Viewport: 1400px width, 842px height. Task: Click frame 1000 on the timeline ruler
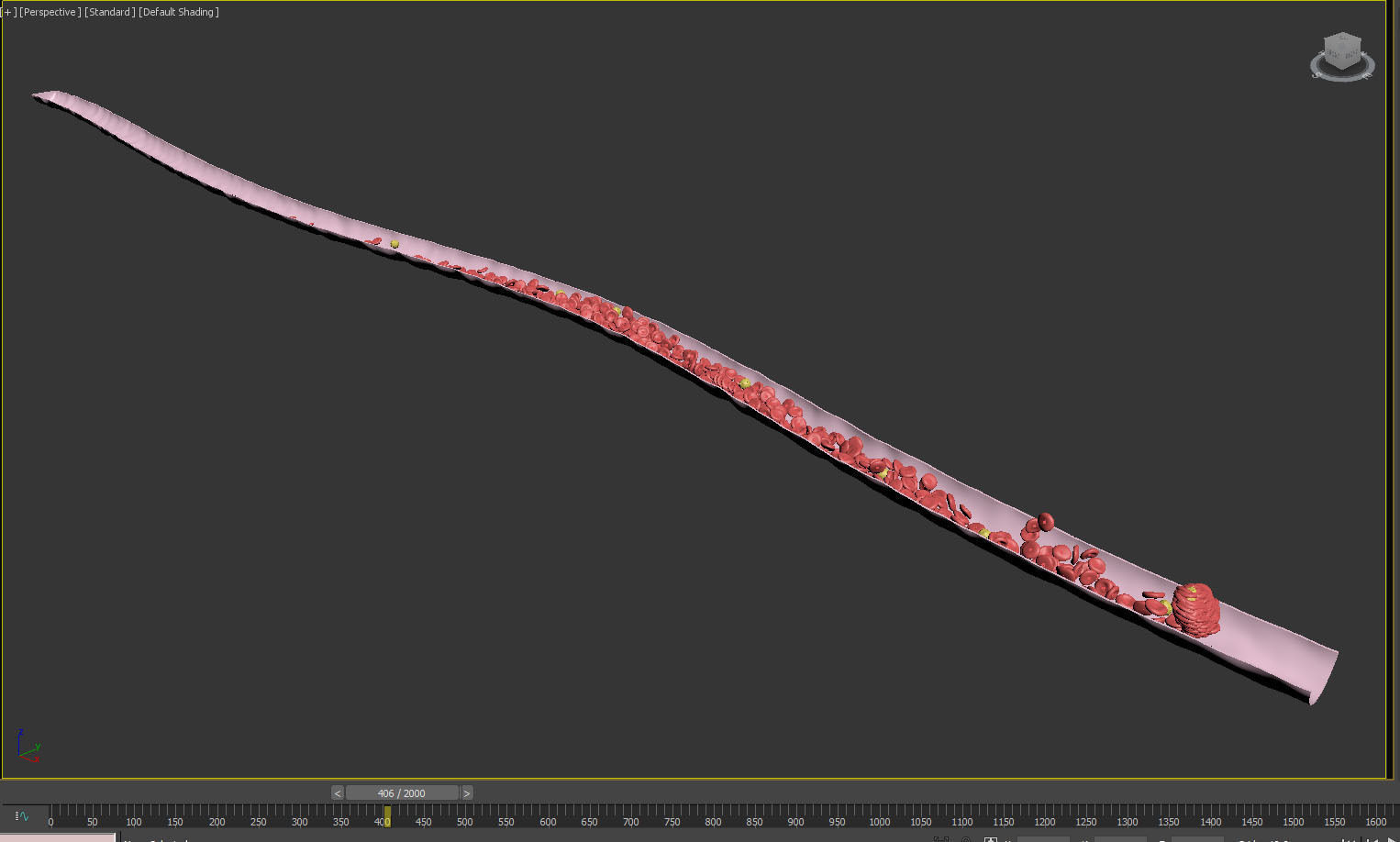click(879, 822)
